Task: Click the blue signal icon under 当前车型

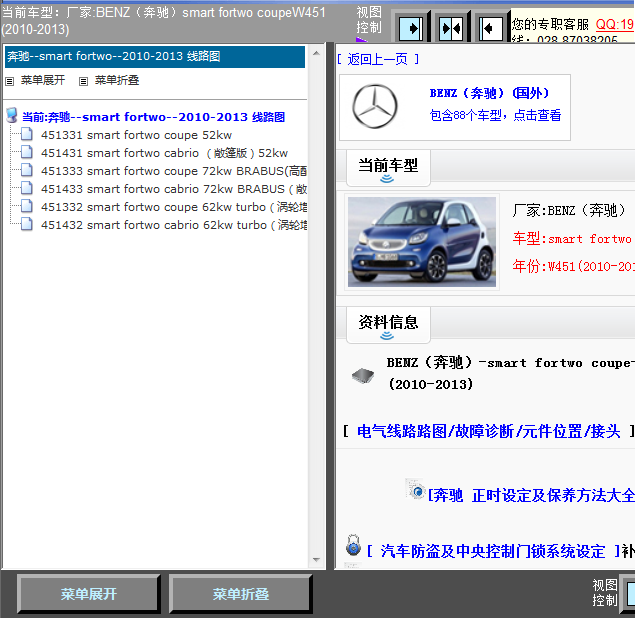Action: (387, 179)
